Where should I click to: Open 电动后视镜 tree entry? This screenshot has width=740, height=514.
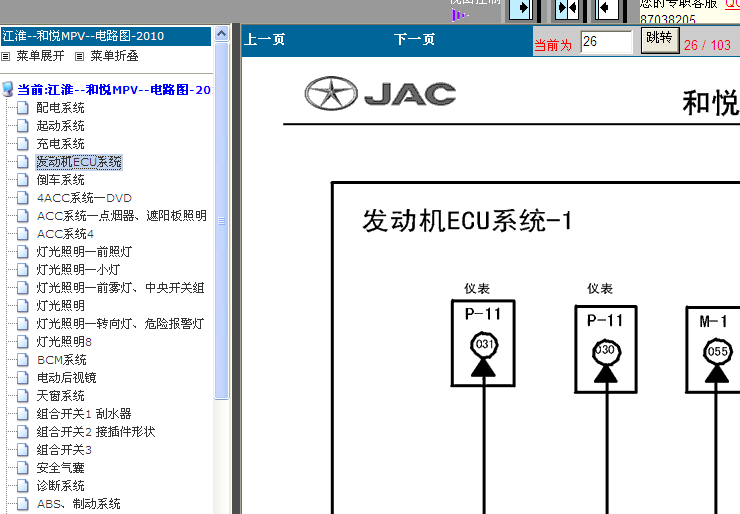[67, 378]
